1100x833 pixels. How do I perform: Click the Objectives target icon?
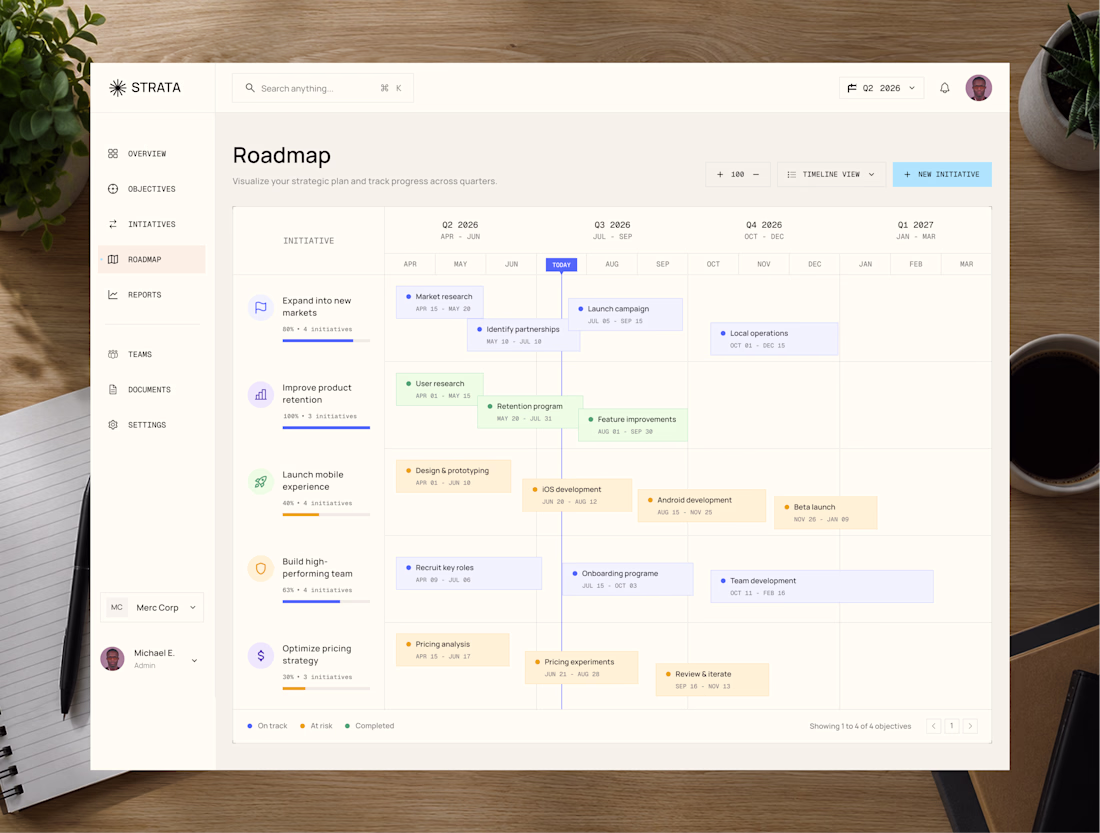click(x=113, y=189)
